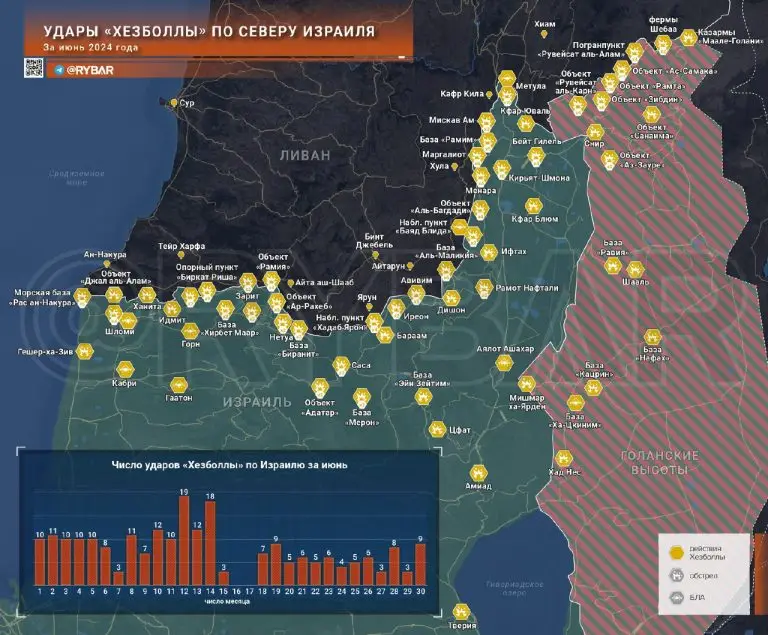Select the Гешер-ха-Зив hexagon marker
Screen dimensions: 768x635
click(x=86, y=351)
